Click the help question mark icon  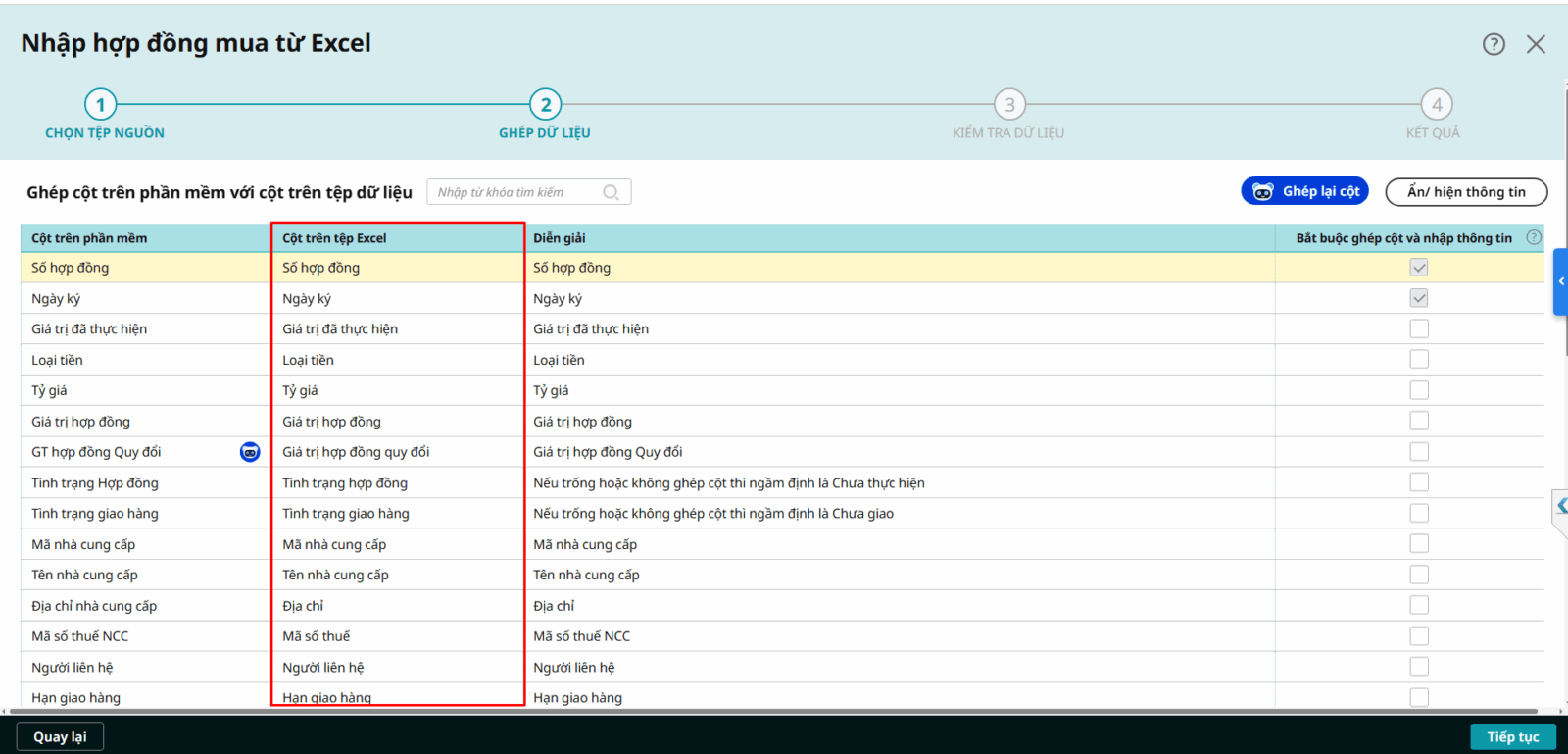[x=1494, y=44]
